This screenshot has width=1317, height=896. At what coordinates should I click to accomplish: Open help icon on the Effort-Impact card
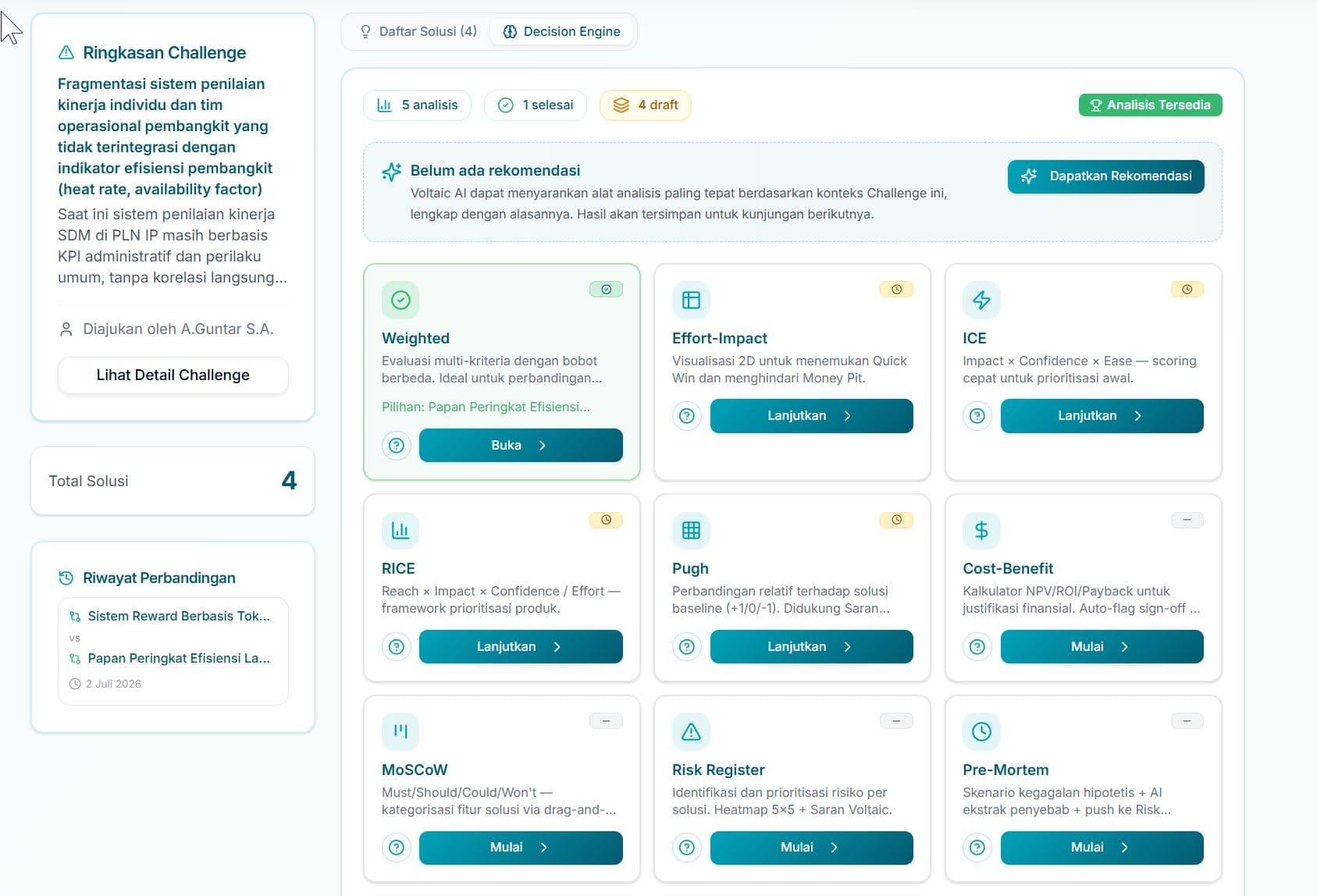[687, 416]
